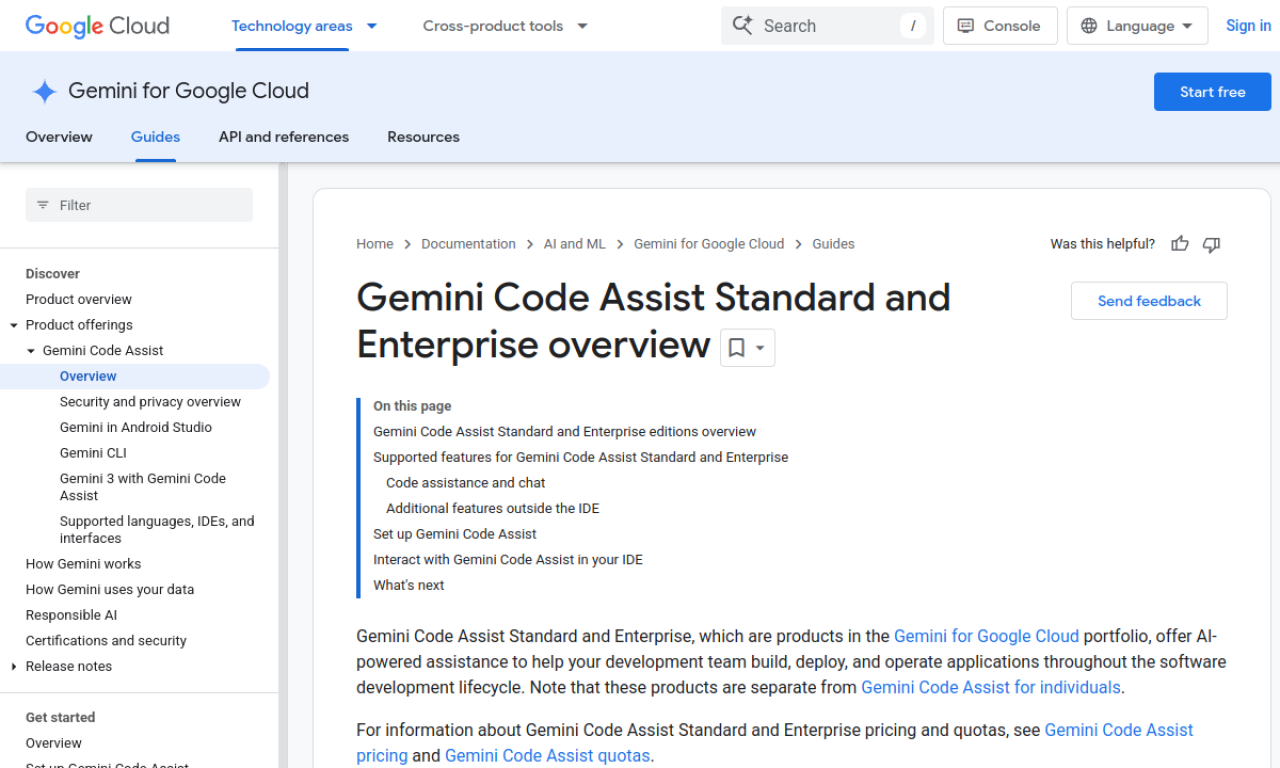This screenshot has height=768, width=1280.
Task: Click Documentation in the breadcrumb trail
Action: [468, 243]
